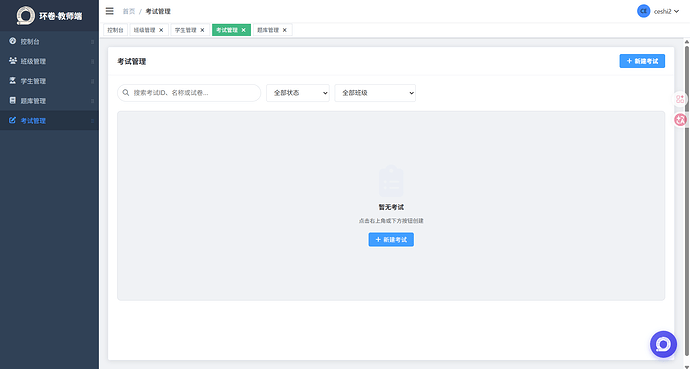Viewport: 690px width, 369px height.
Task: Switch to the 控制台 page tab
Action: click(115, 30)
